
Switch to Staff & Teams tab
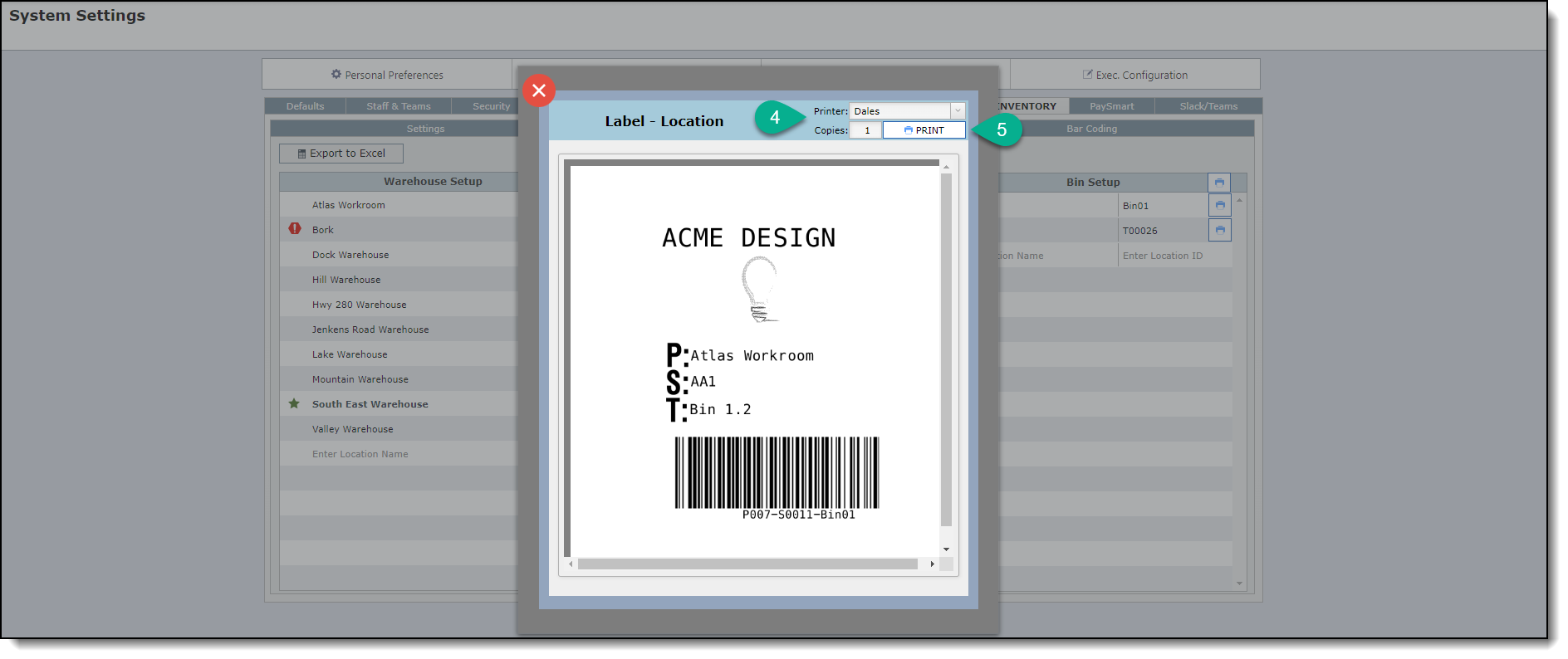[399, 106]
